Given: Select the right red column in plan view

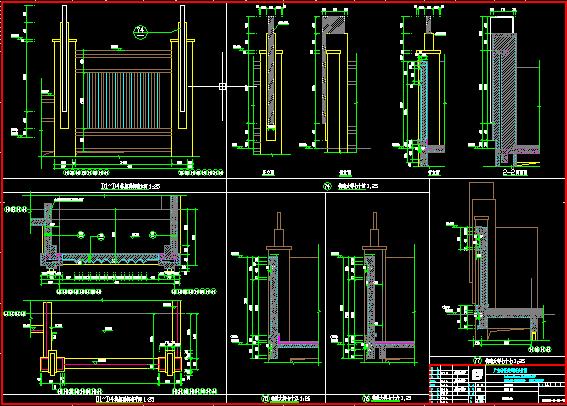Looking at the screenshot, I should [x=170, y=364].
